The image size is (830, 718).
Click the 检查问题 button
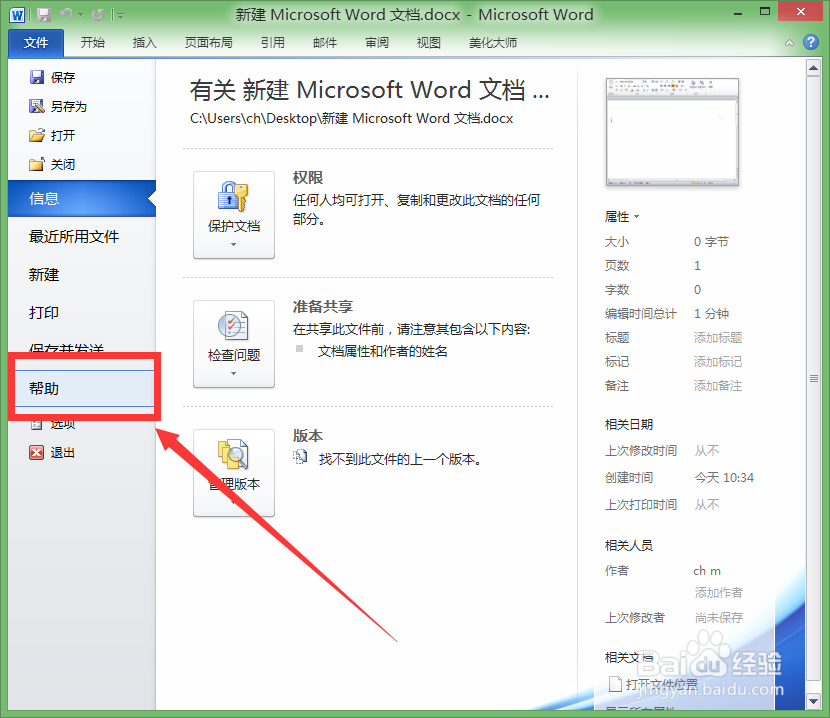pyautogui.click(x=234, y=344)
